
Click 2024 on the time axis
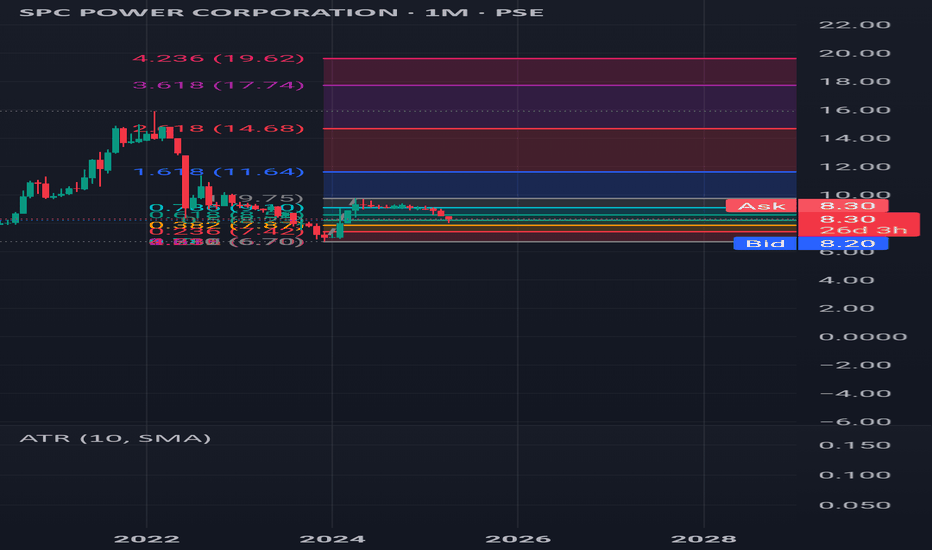click(x=332, y=539)
